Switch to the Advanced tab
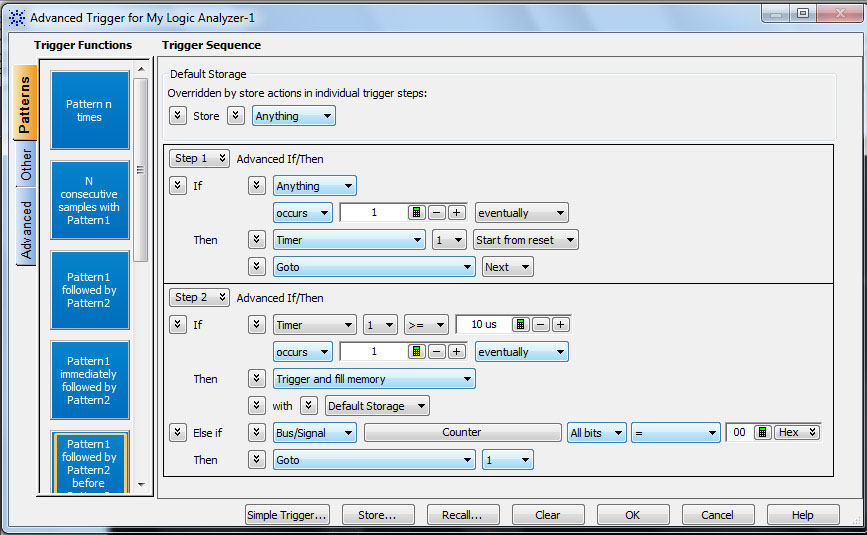 point(27,230)
